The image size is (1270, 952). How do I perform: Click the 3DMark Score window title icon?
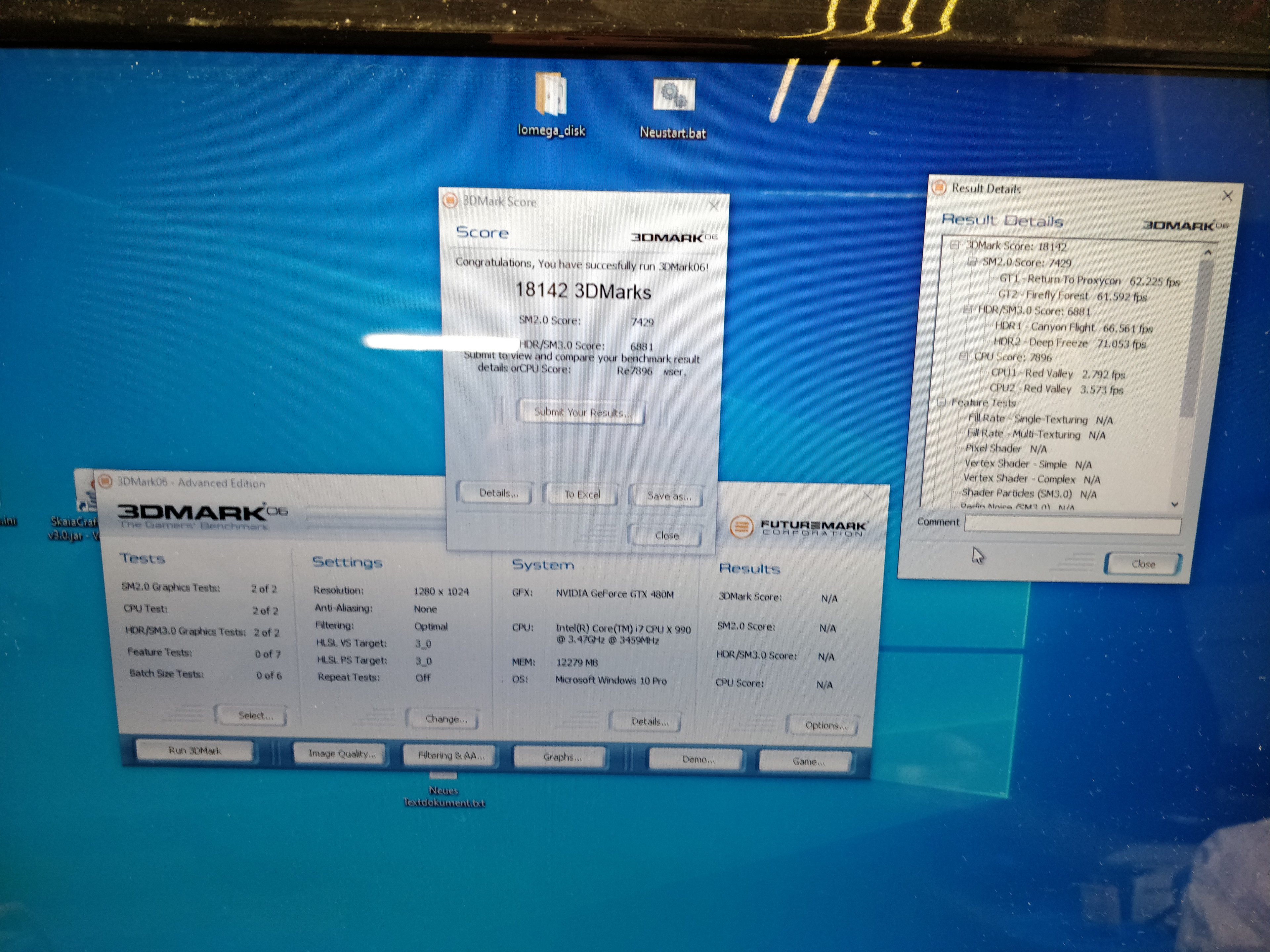[450, 201]
